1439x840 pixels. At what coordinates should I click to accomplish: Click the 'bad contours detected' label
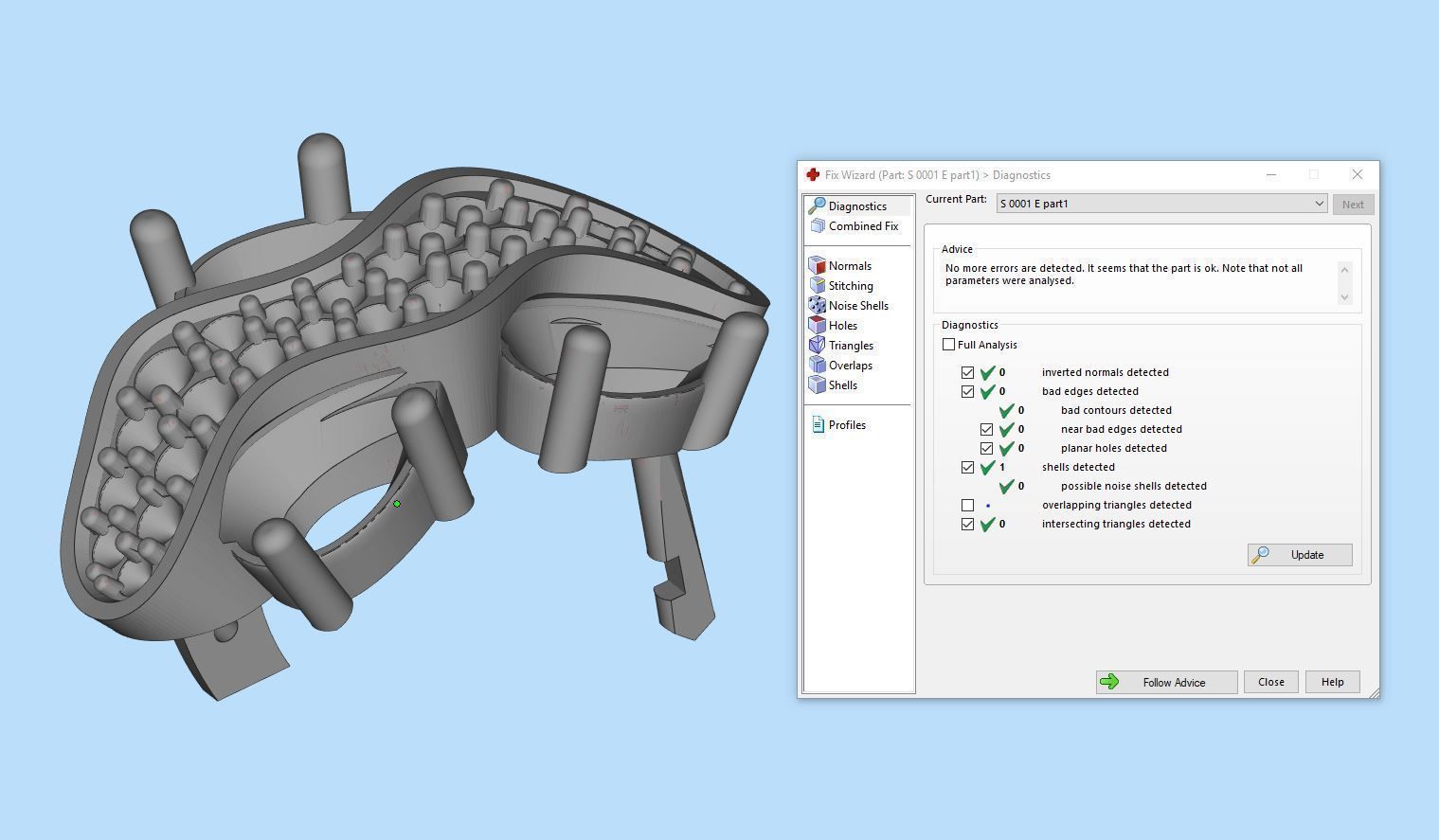coord(1116,410)
